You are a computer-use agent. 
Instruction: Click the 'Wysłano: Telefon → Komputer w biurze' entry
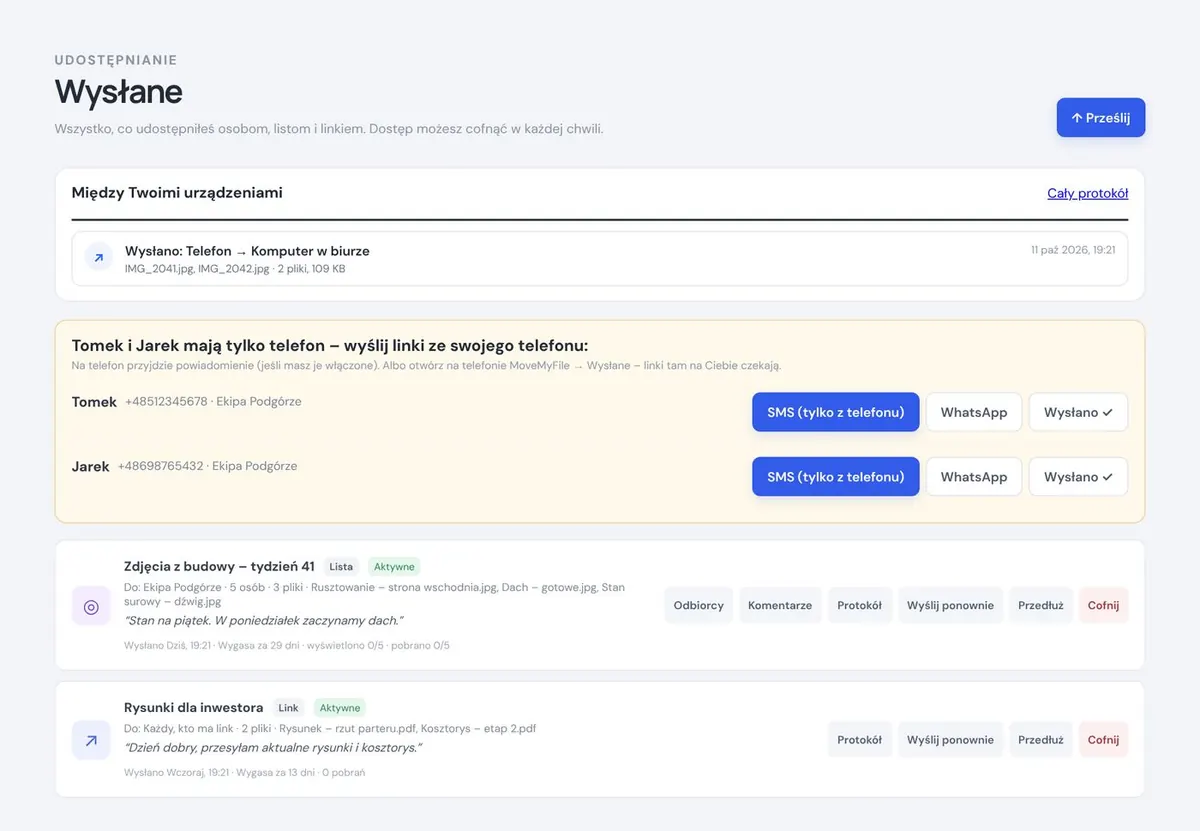[600, 259]
